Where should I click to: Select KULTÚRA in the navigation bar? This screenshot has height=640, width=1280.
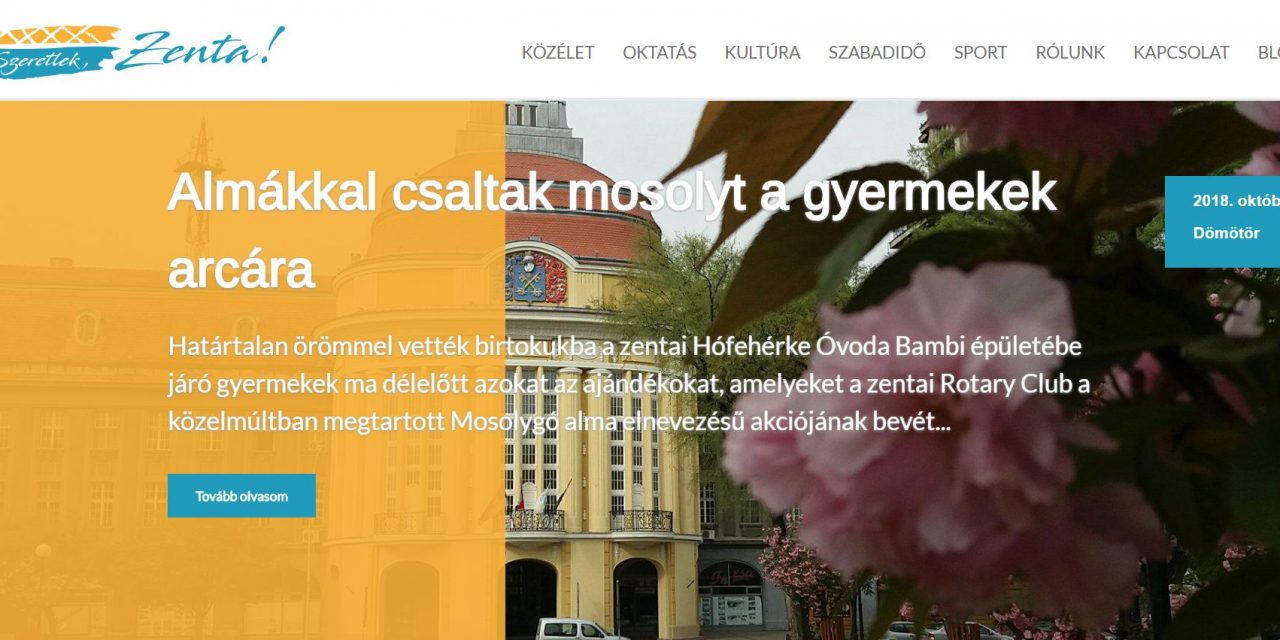click(x=763, y=52)
